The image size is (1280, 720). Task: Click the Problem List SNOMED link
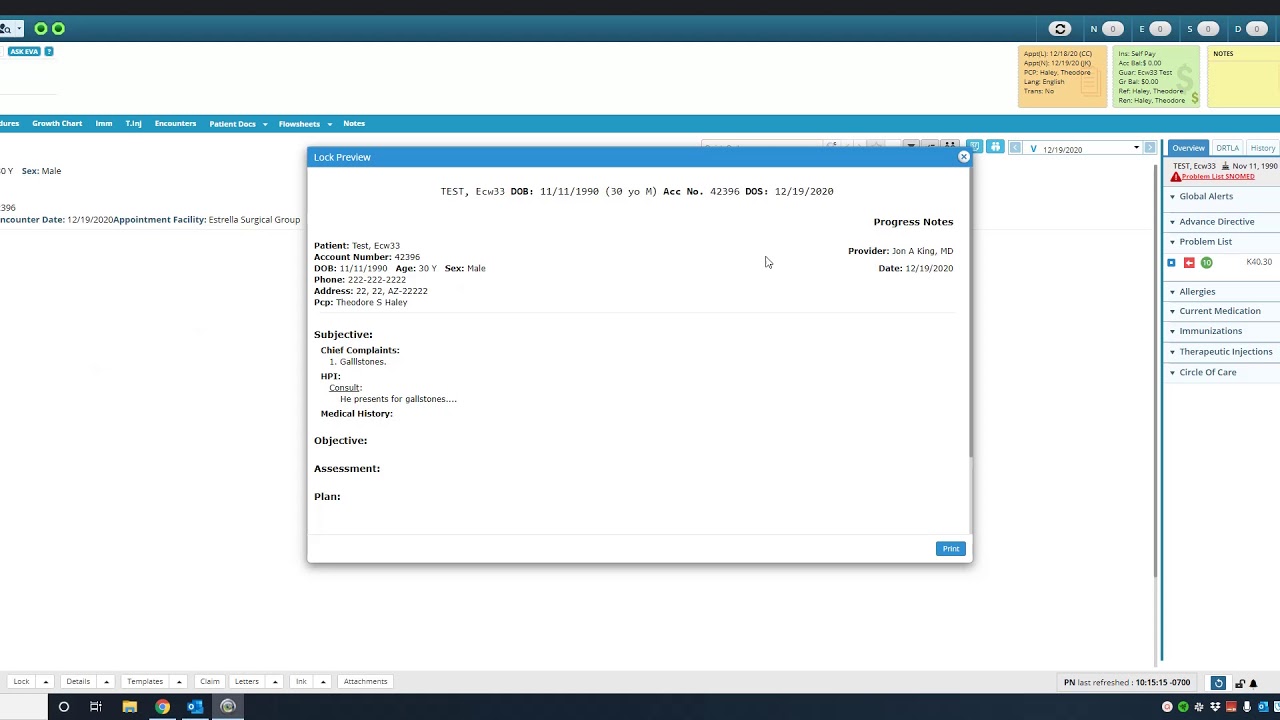[1218, 177]
